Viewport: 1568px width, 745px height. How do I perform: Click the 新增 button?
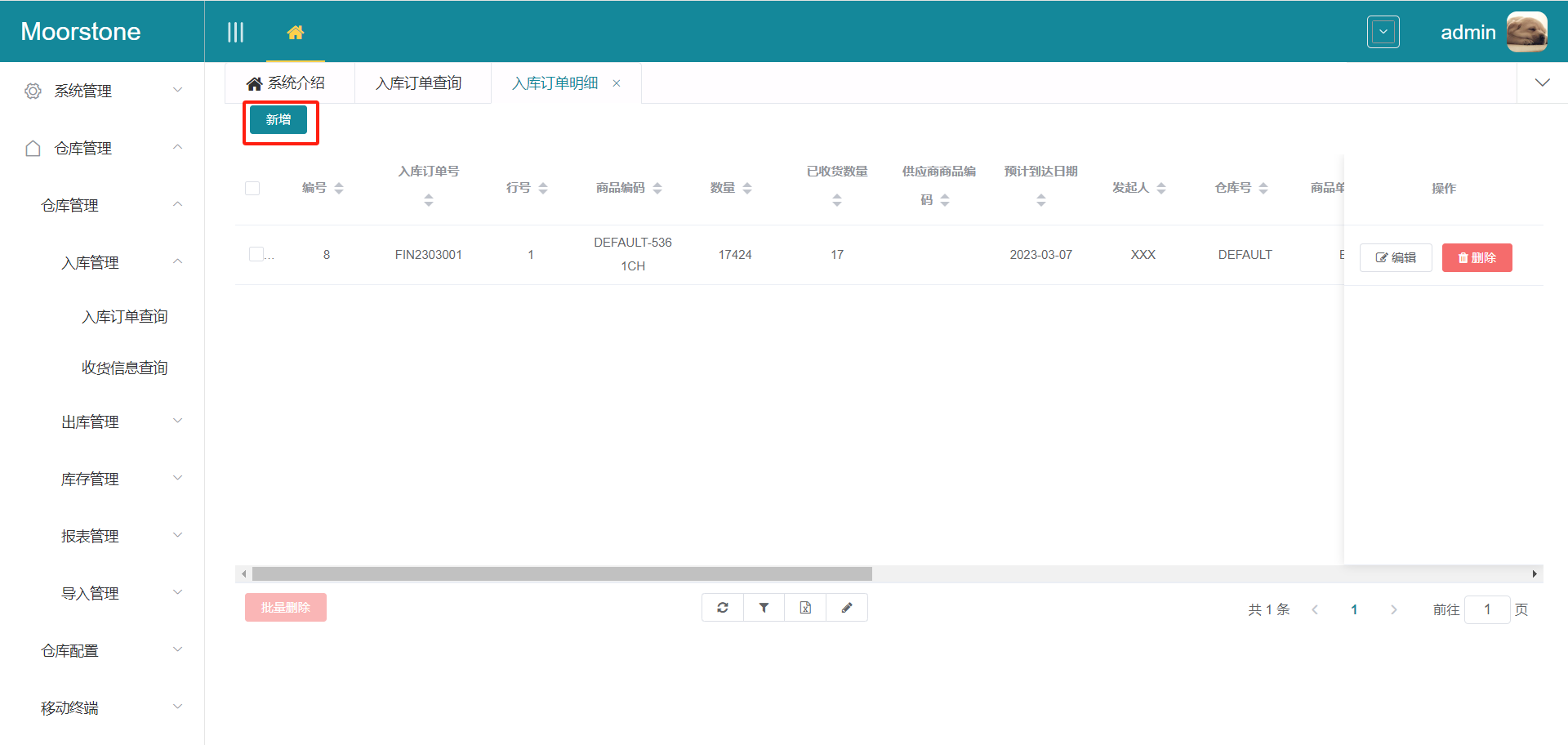(x=278, y=119)
